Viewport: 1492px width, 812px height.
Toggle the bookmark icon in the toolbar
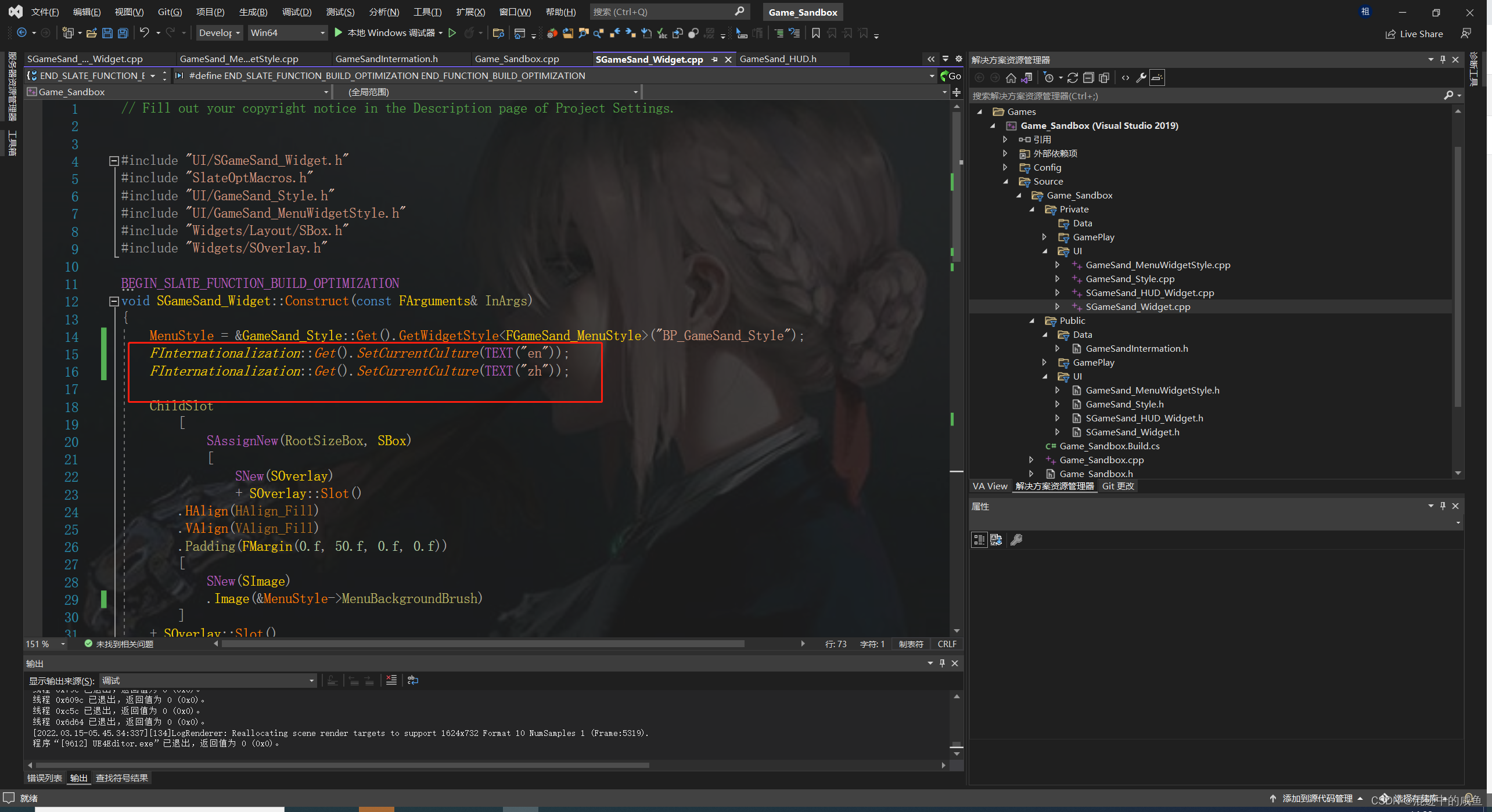click(x=815, y=33)
